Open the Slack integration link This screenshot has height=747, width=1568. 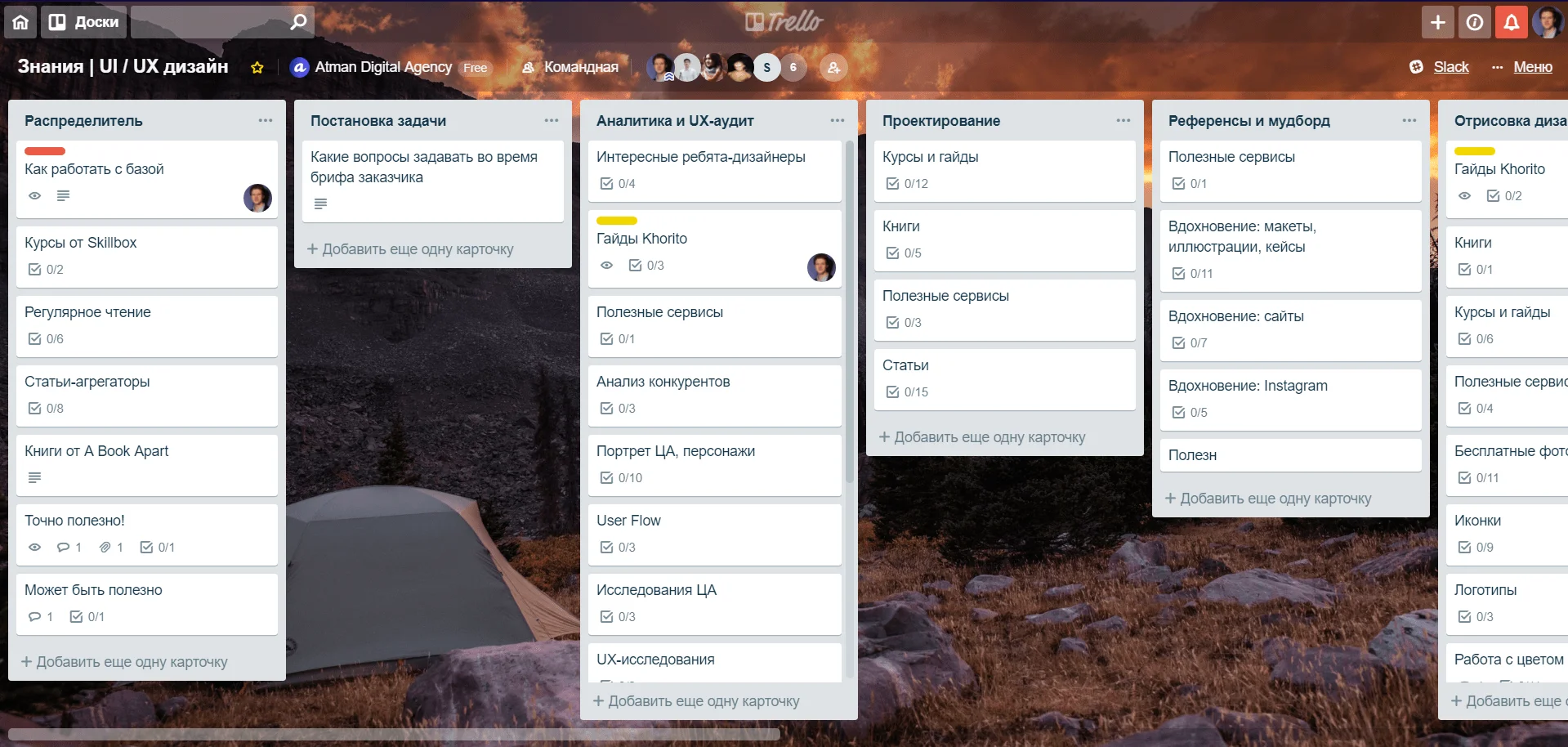pyautogui.click(x=1440, y=67)
